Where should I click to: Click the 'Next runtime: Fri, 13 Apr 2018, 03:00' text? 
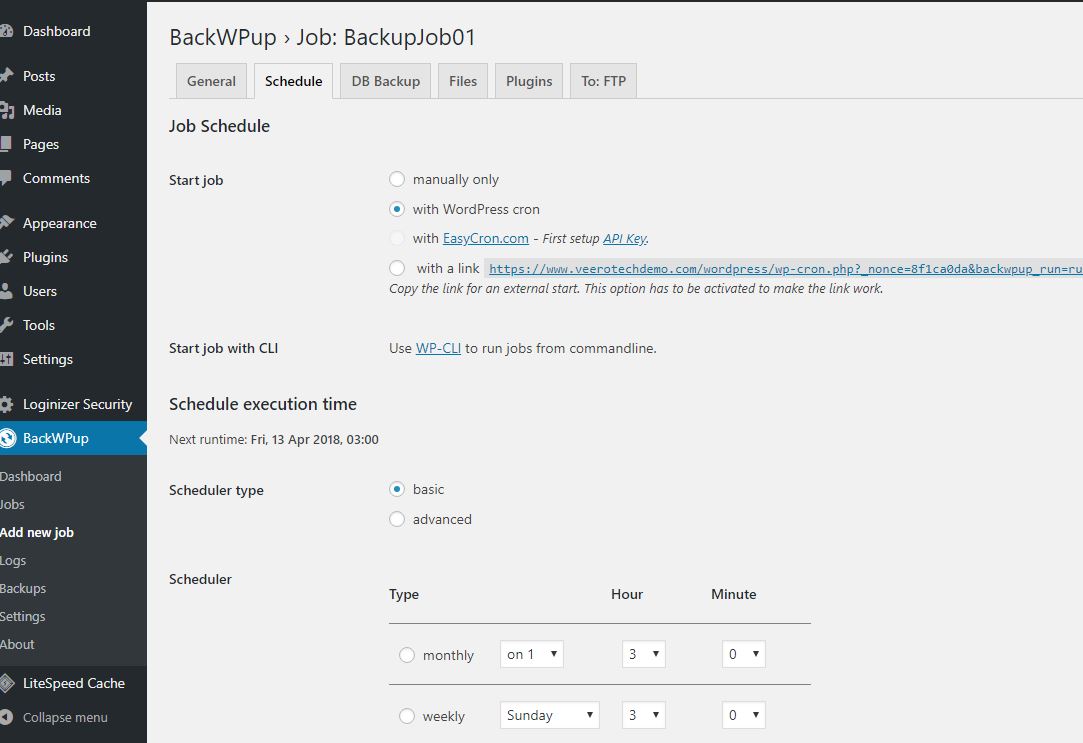click(274, 439)
